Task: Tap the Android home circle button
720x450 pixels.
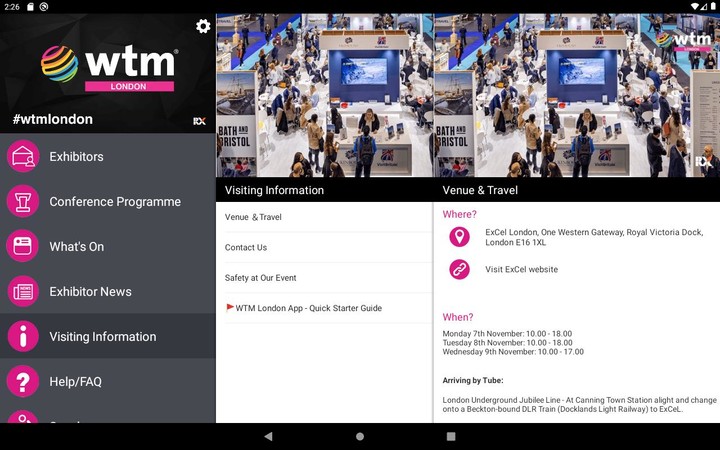Action: point(360,436)
